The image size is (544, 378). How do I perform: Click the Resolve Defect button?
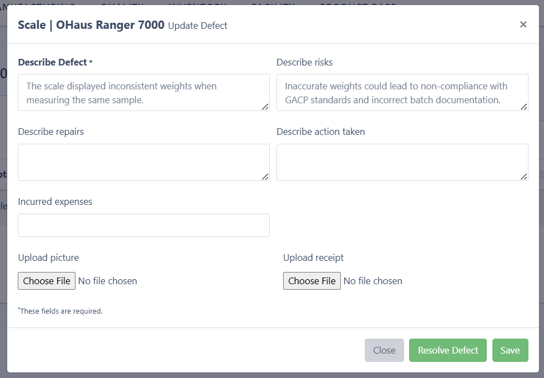point(448,350)
